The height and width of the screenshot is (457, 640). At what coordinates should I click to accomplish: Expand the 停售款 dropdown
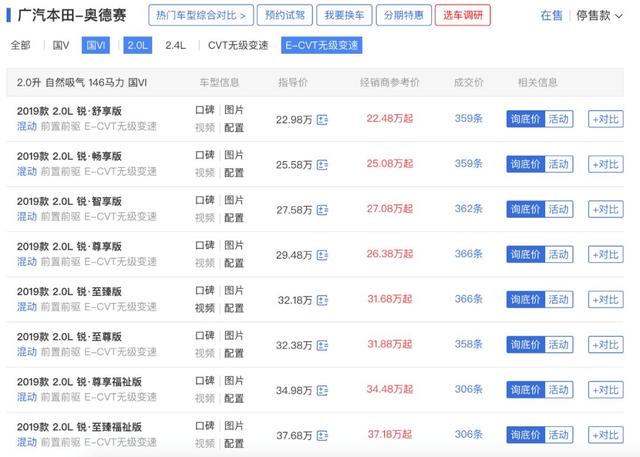[599, 16]
